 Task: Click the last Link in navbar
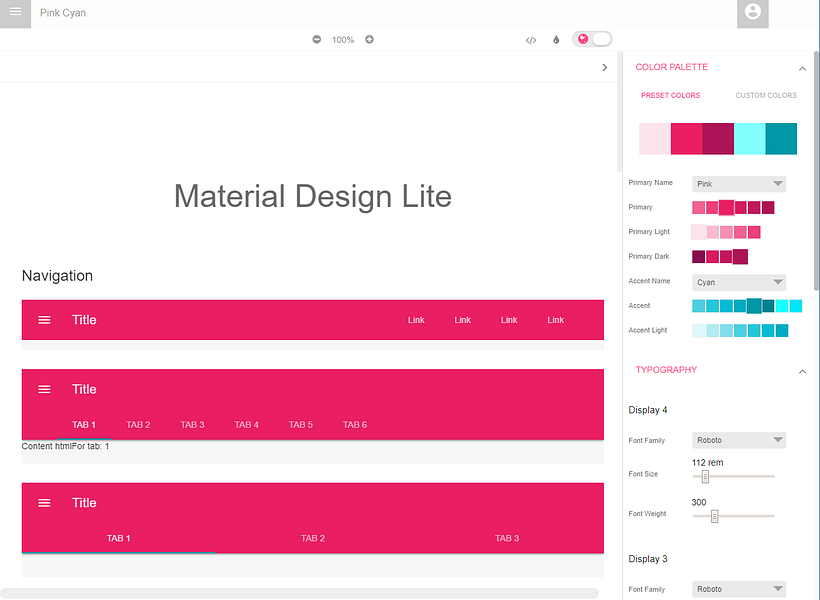(x=555, y=320)
